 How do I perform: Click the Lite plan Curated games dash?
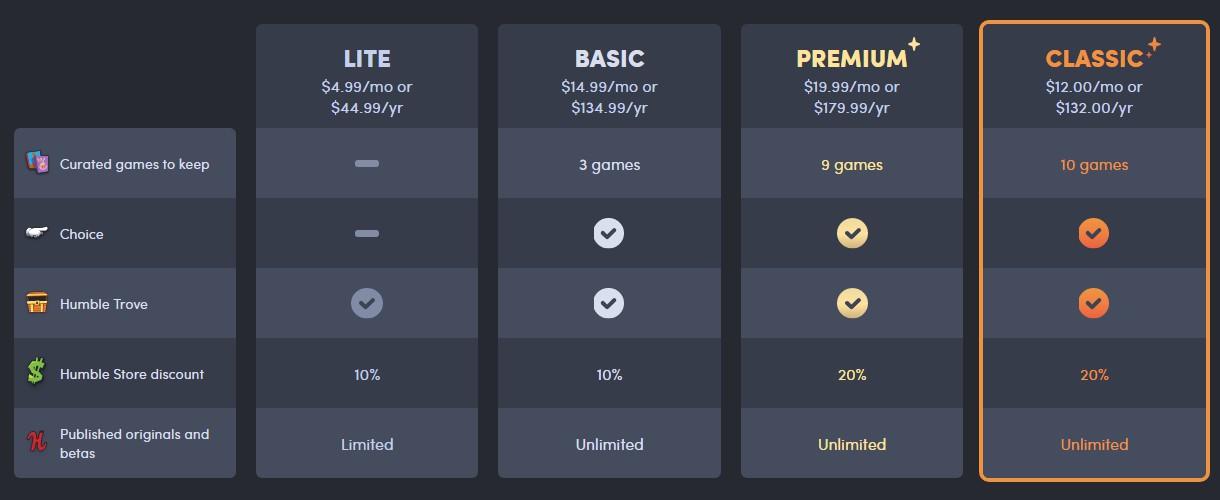coord(367,163)
